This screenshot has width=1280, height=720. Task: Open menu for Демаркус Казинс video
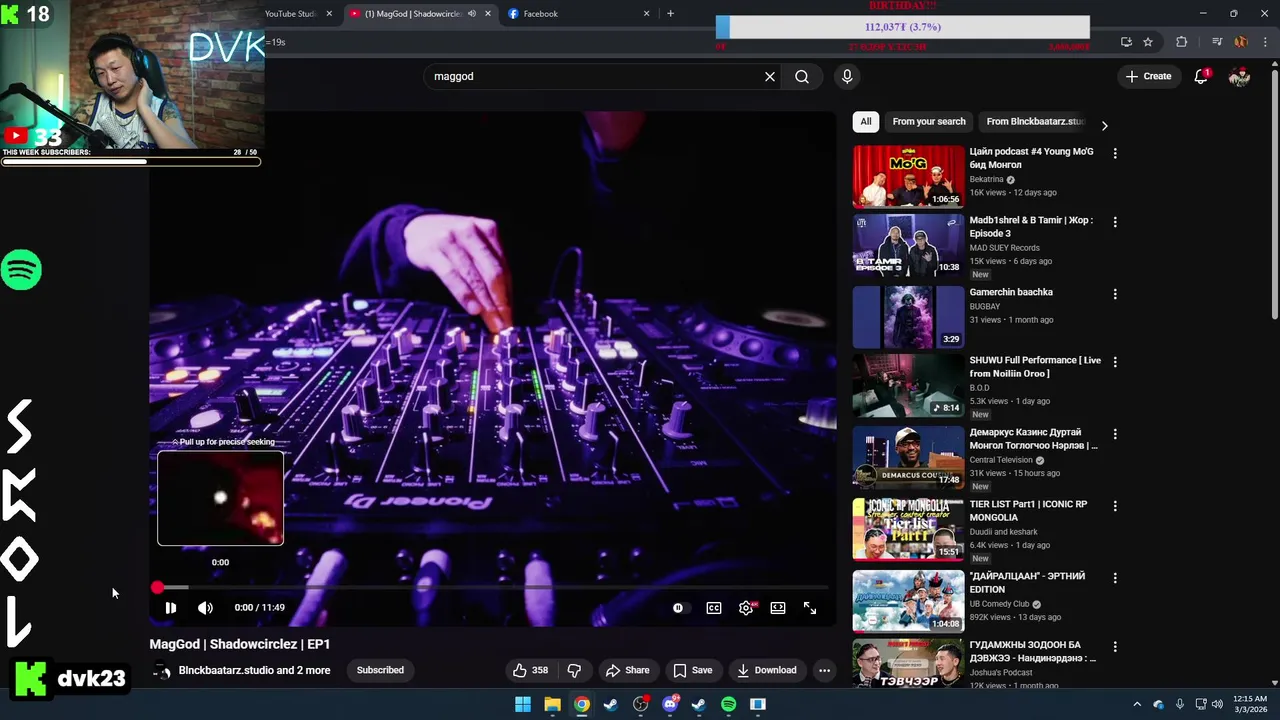pos(1115,434)
